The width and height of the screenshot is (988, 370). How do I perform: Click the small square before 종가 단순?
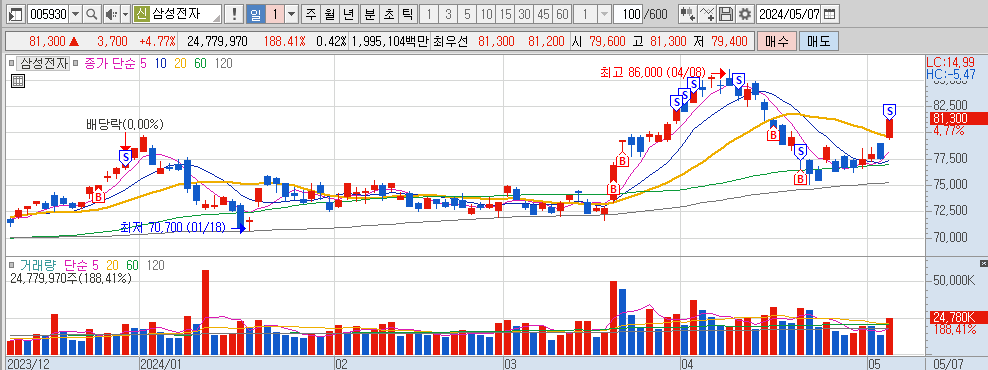click(x=76, y=63)
